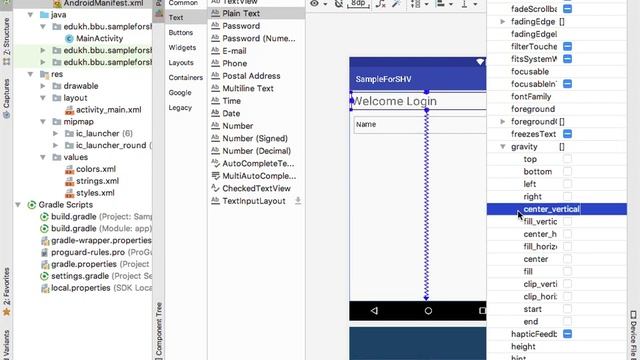Open the view options dropdown arrow beside eye
The height and width of the screenshot is (360, 640).
[325, 4]
